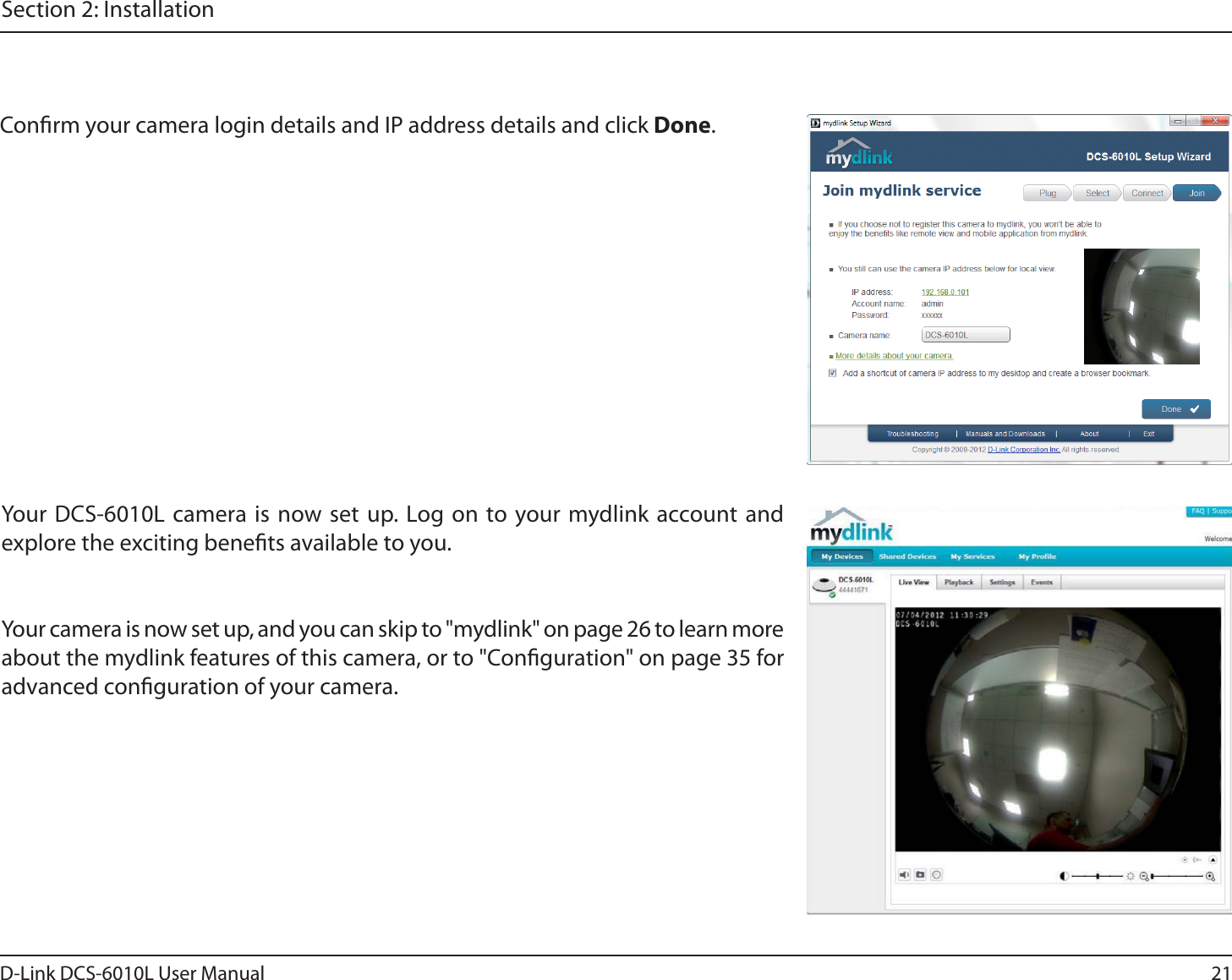Adjust the brightness slider under live view

click(x=1097, y=876)
